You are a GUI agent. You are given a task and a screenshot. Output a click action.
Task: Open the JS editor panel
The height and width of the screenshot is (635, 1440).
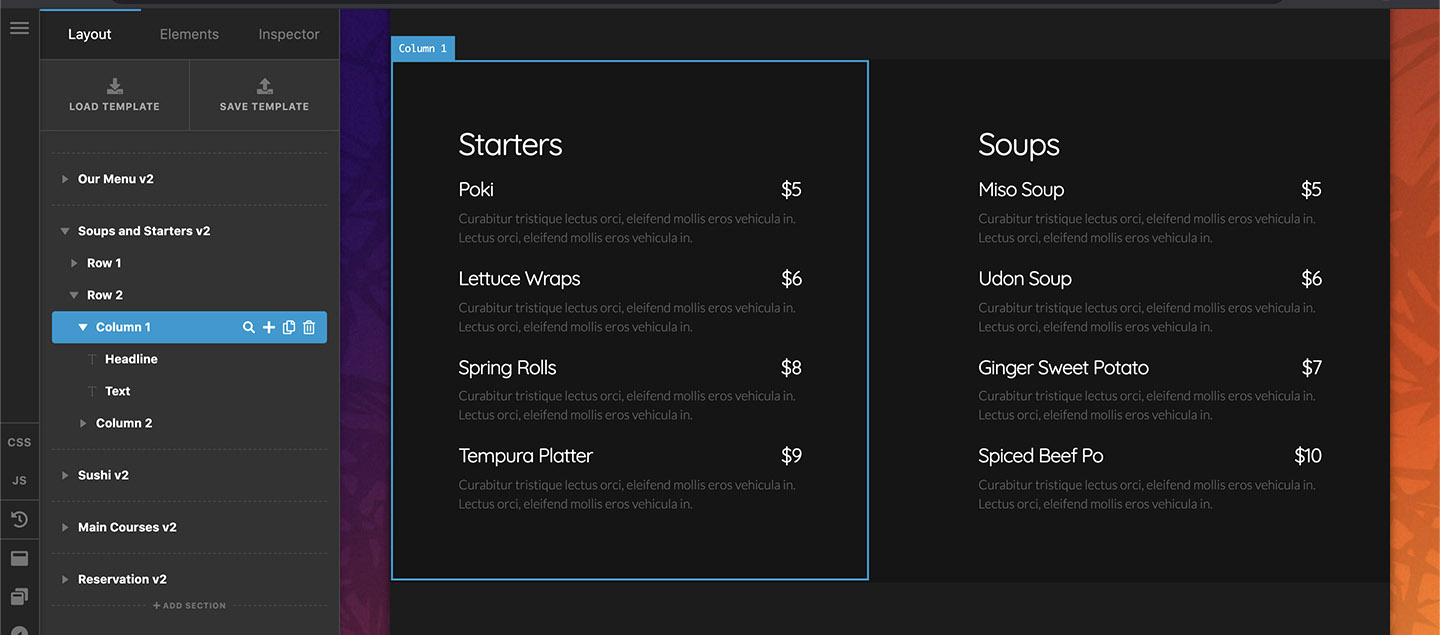(x=19, y=479)
